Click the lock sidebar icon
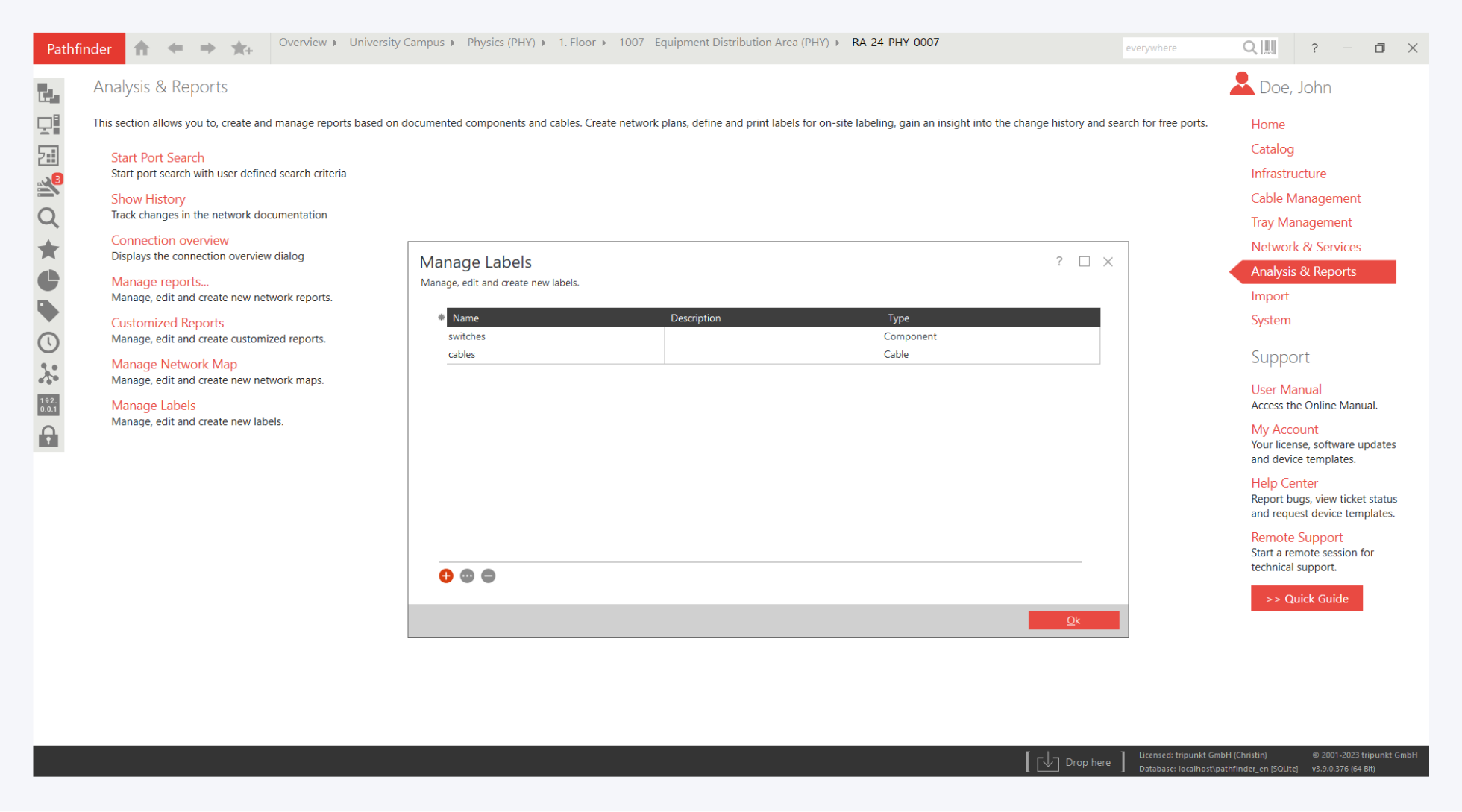1462x812 pixels. click(48, 436)
